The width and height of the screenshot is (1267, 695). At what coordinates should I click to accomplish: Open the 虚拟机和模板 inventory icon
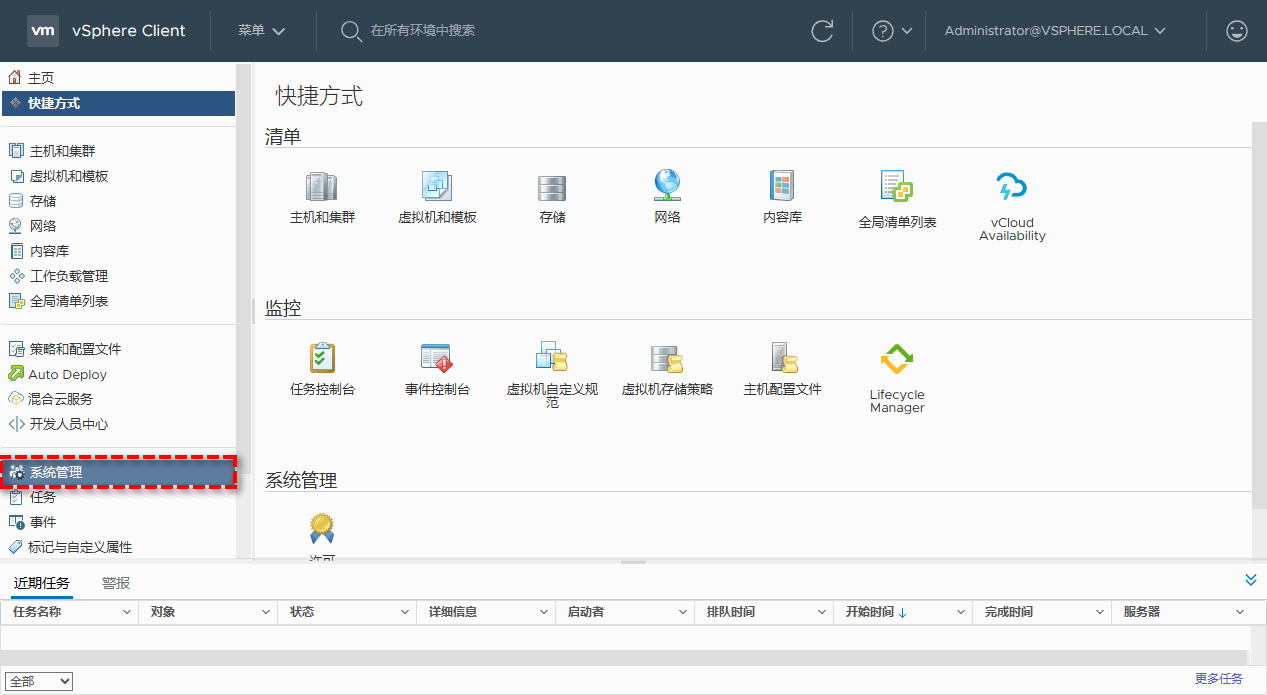click(437, 187)
